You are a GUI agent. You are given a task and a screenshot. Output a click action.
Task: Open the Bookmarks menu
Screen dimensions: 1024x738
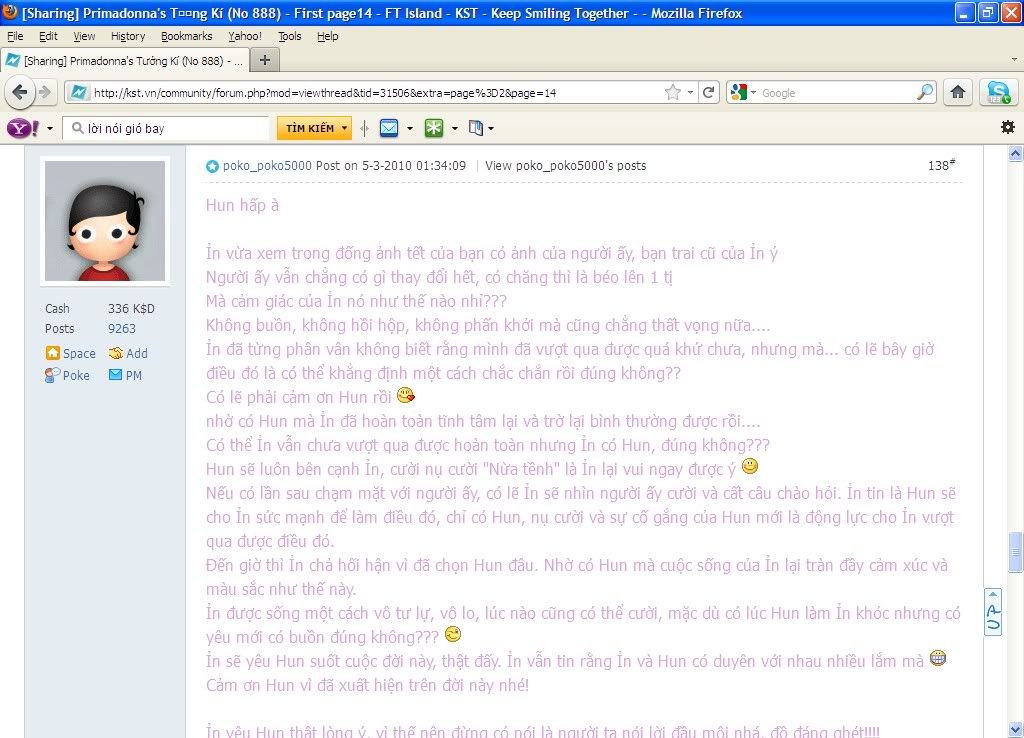pyautogui.click(x=187, y=36)
